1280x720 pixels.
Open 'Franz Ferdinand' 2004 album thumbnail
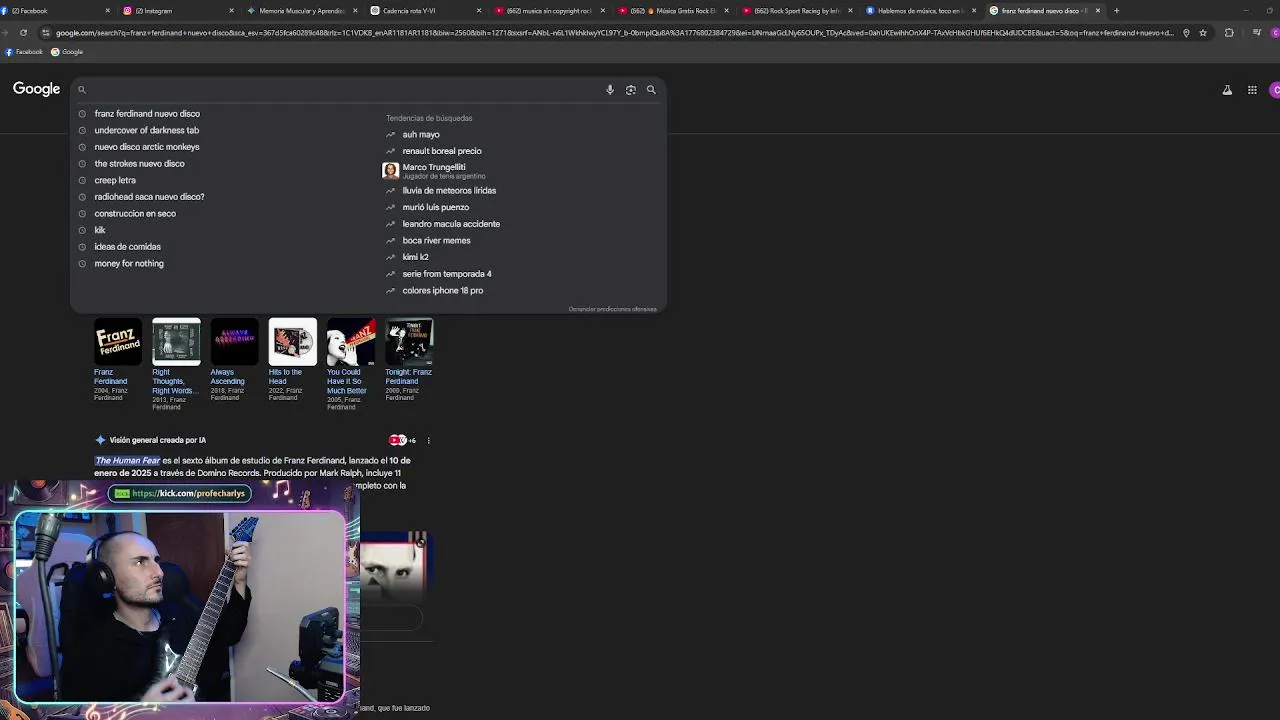[x=118, y=342]
